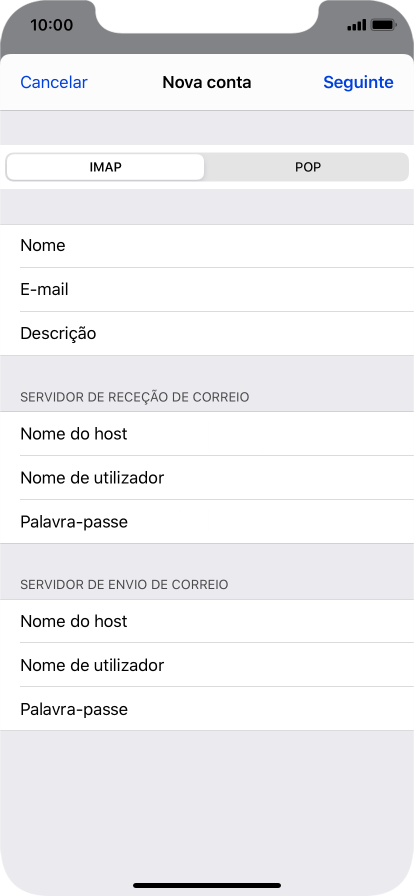Focus the Nome input field
This screenshot has width=414, height=896.
207,246
